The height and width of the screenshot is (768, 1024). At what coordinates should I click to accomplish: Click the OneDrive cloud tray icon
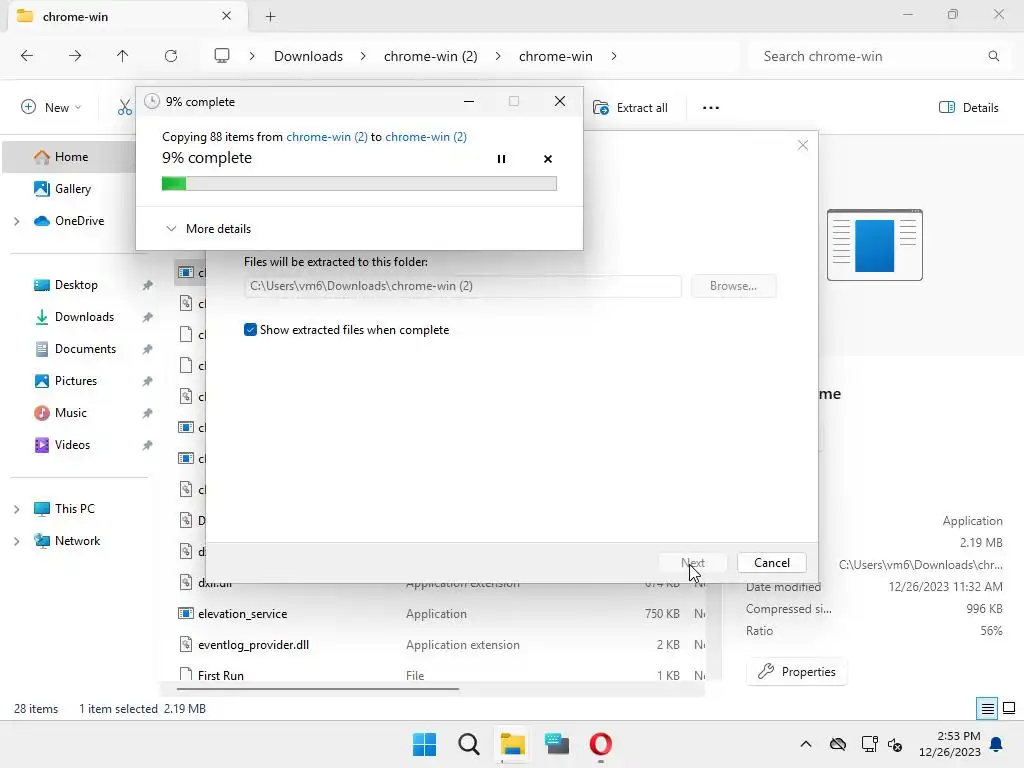point(838,744)
